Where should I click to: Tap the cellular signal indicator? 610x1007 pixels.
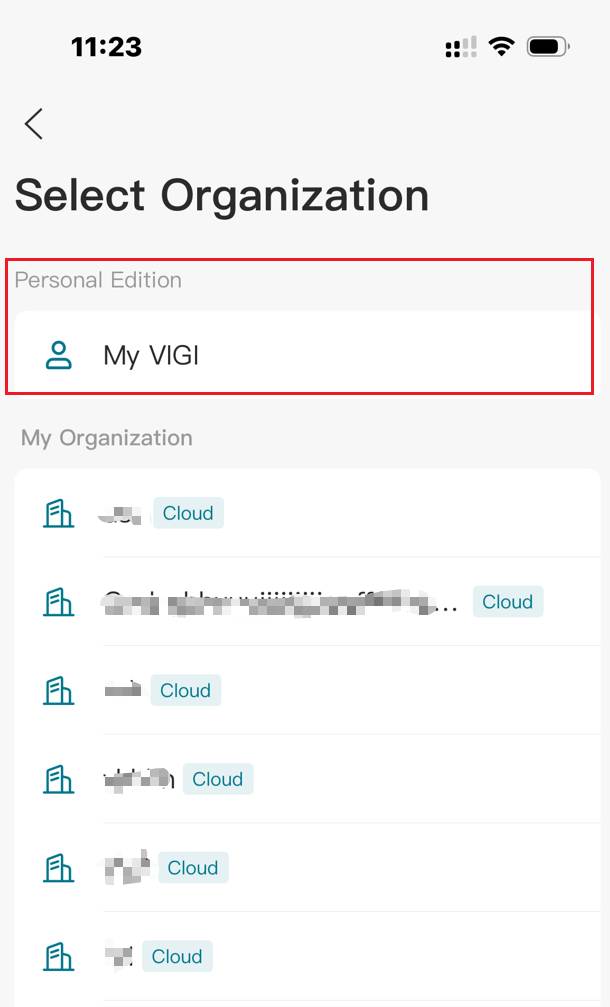click(459, 46)
